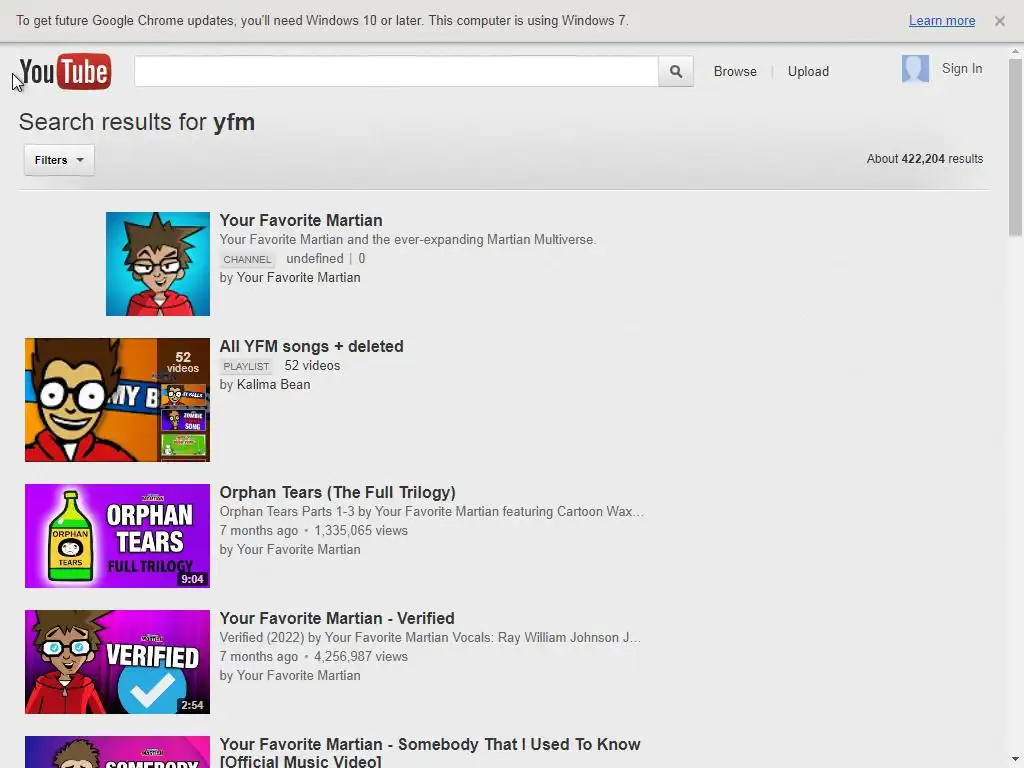This screenshot has height=768, width=1024.
Task: Click the magnifying glass search button
Action: pos(676,71)
